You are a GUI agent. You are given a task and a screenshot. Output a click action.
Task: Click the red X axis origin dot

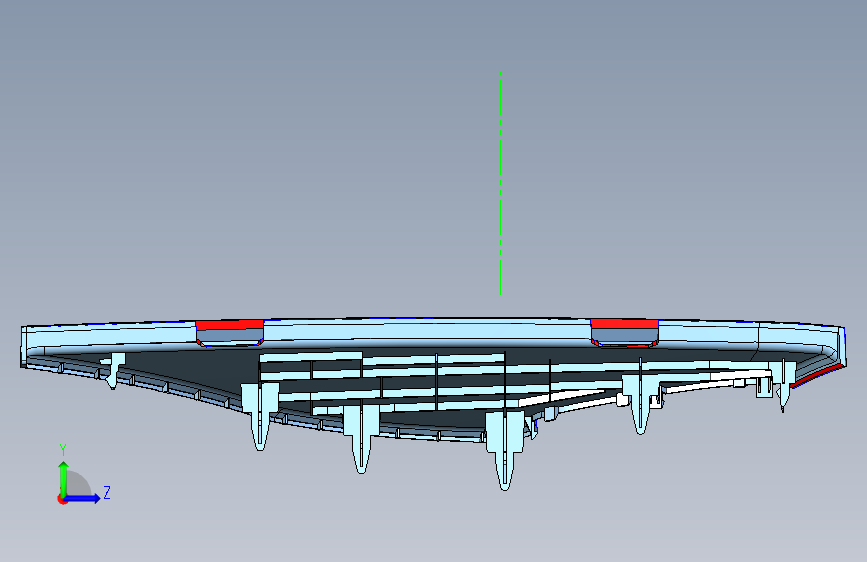[62, 500]
